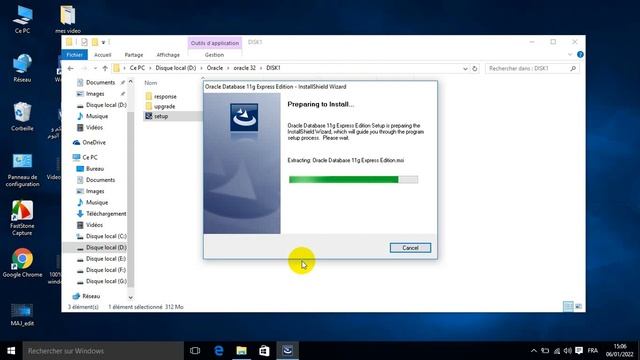Open Panneau de configuration desktop icon

click(x=22, y=170)
